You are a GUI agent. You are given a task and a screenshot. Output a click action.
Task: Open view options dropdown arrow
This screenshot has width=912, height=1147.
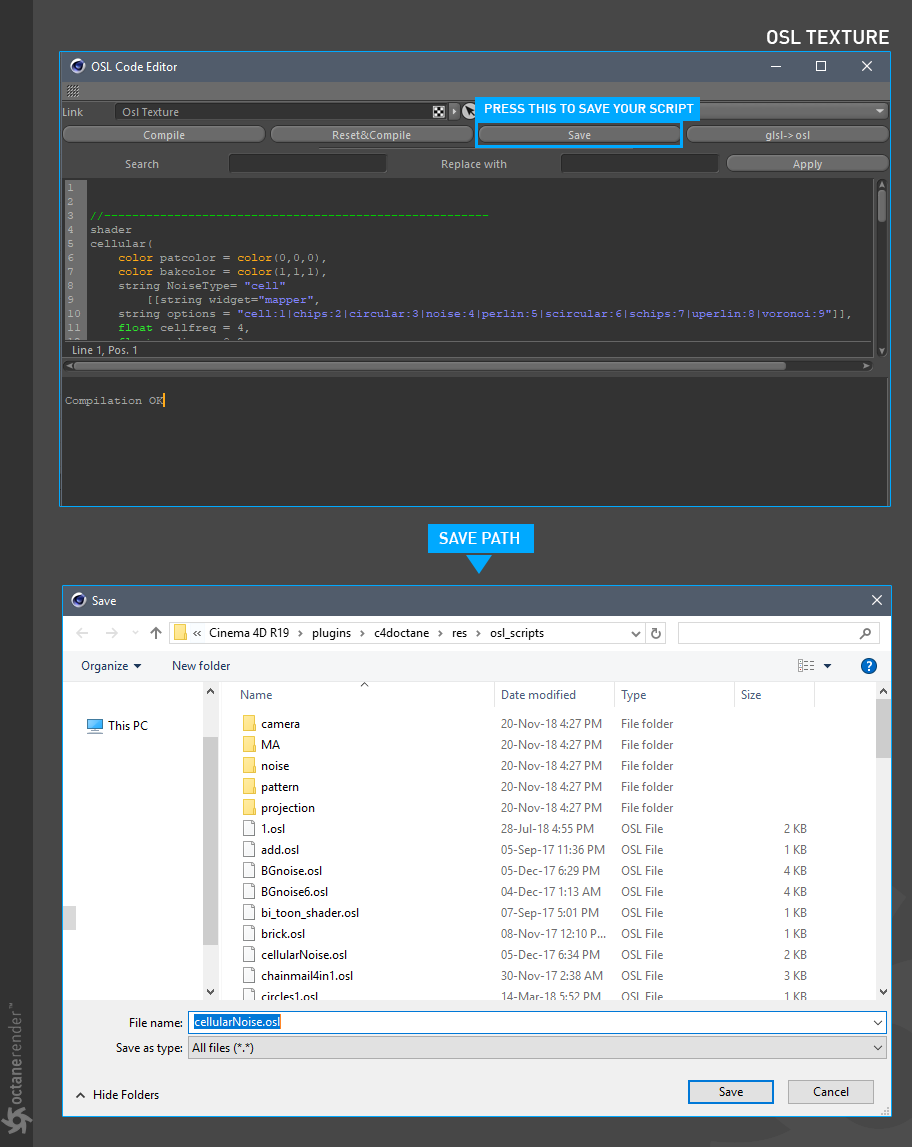[828, 666]
